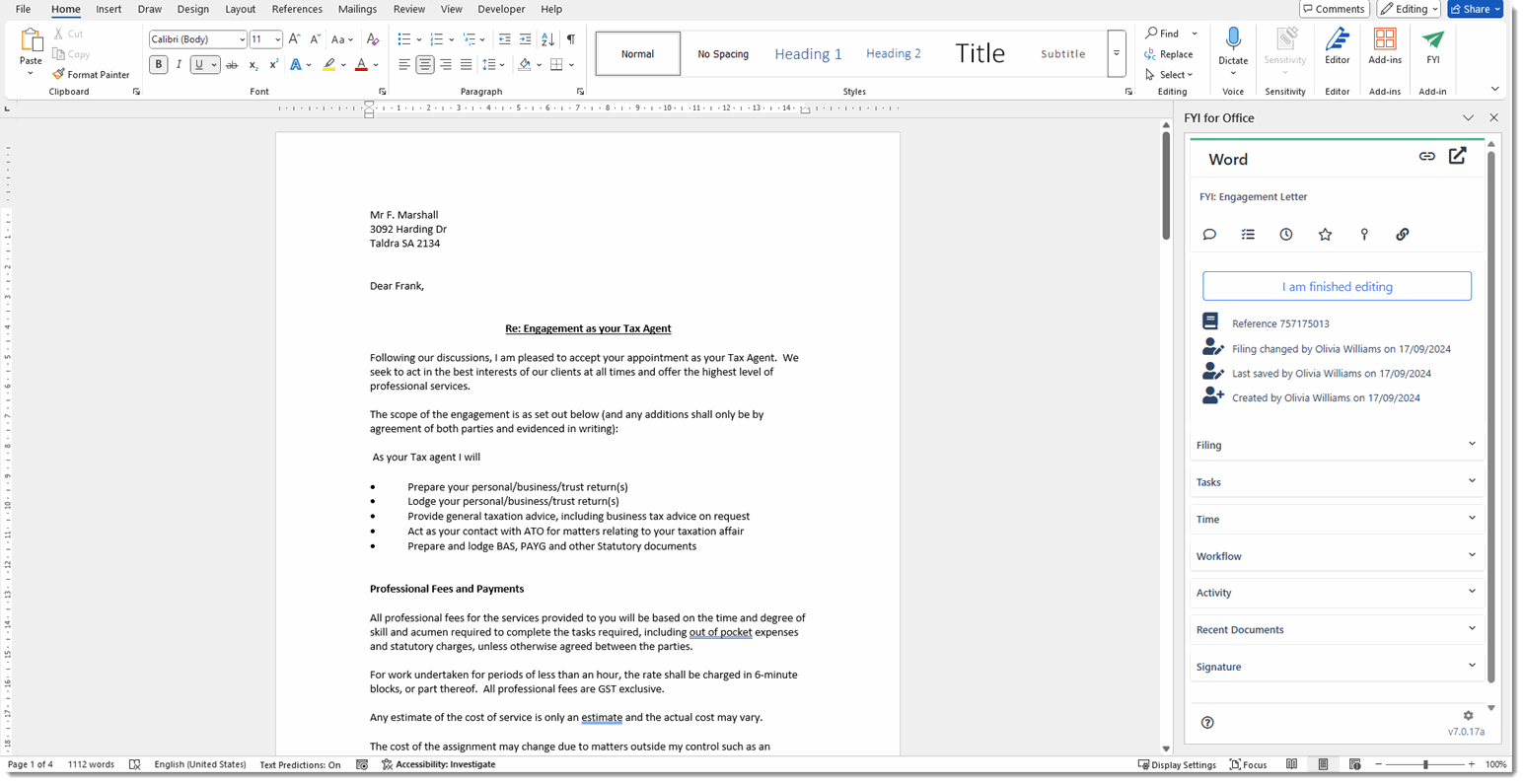Open the References ribbon tab
The height and width of the screenshot is (784, 1524).
[x=297, y=9]
